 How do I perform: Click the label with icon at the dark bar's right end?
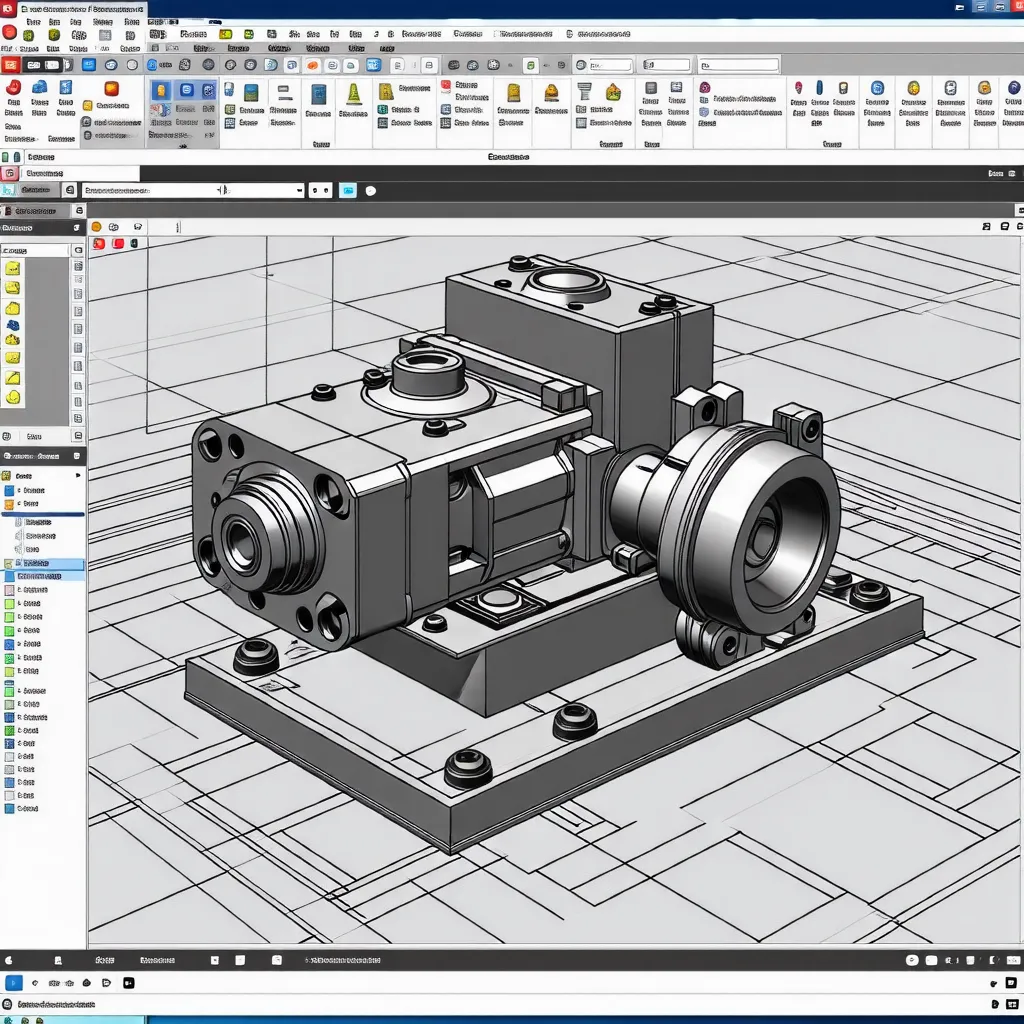click(x=1001, y=174)
